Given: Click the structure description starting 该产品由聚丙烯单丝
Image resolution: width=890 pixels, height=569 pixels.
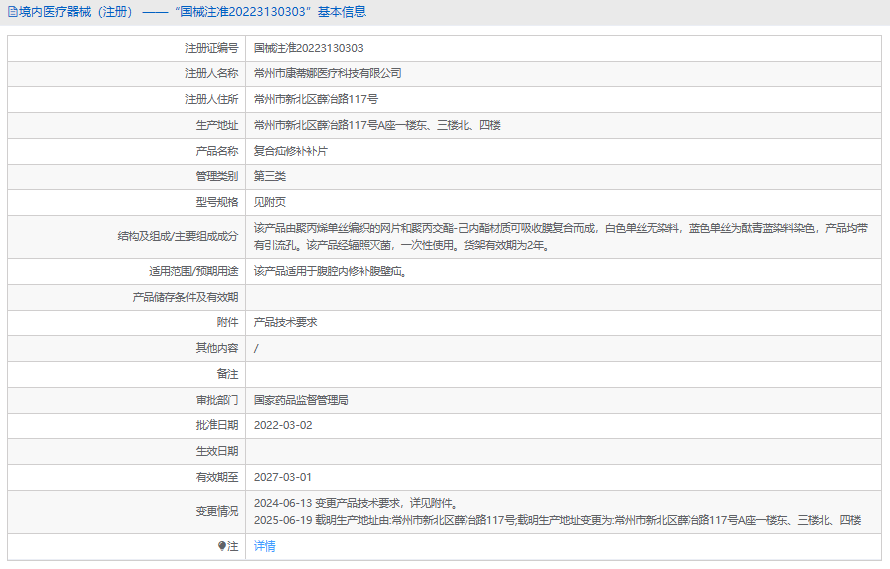Looking at the screenshot, I should pos(561,237).
